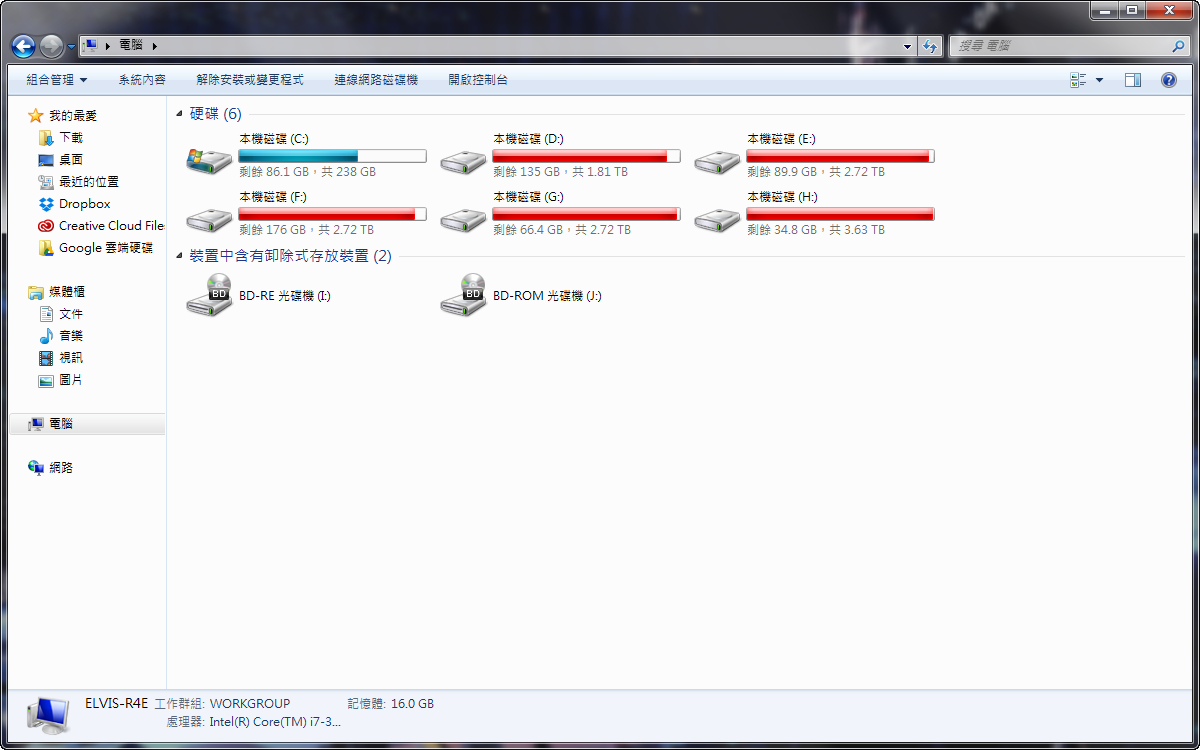Click 系統內容 in the toolbar

point(142,79)
